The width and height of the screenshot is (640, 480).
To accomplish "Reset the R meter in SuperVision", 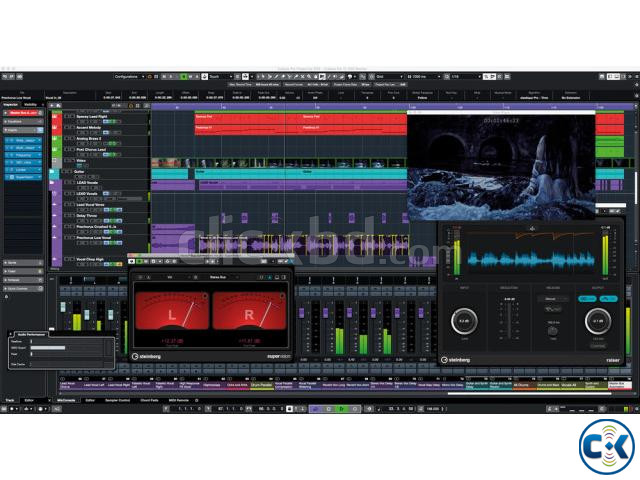I will point(282,296).
